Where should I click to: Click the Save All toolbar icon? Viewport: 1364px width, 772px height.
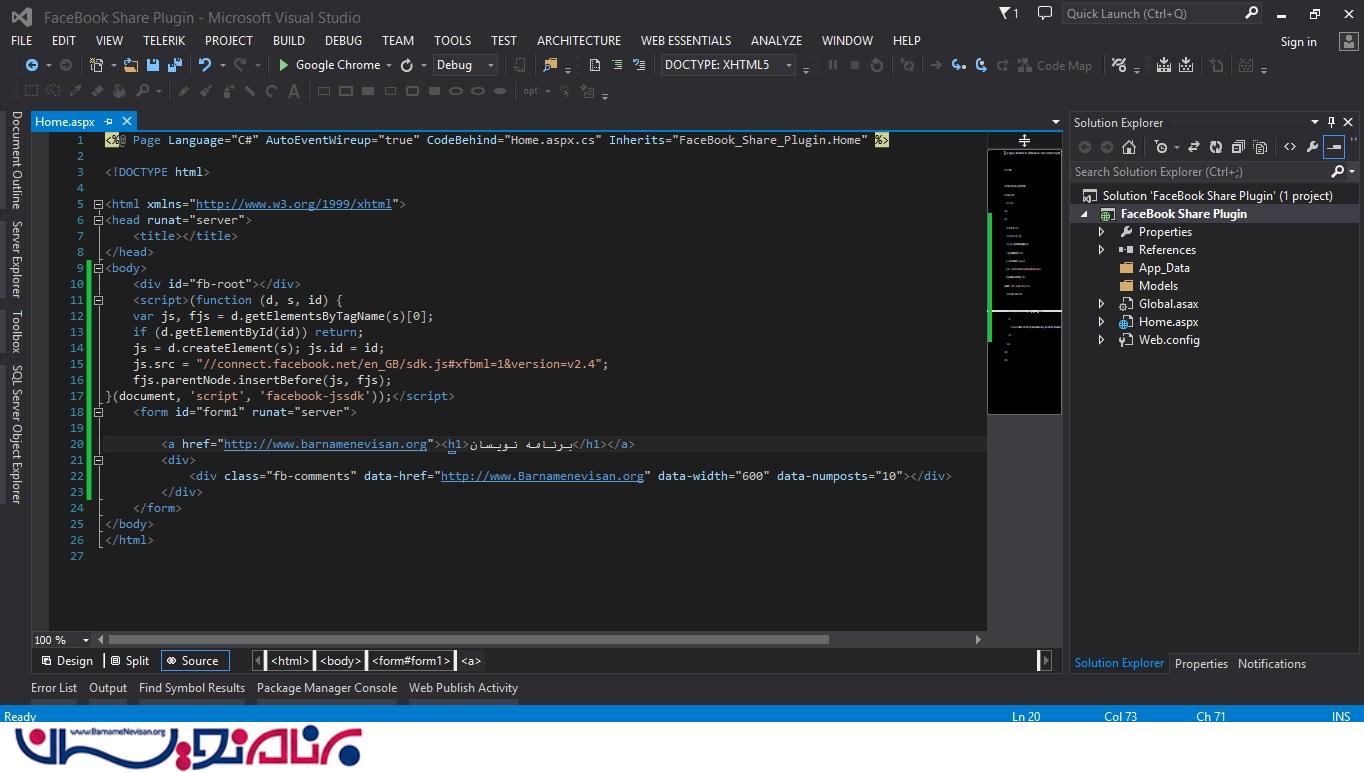click(175, 65)
